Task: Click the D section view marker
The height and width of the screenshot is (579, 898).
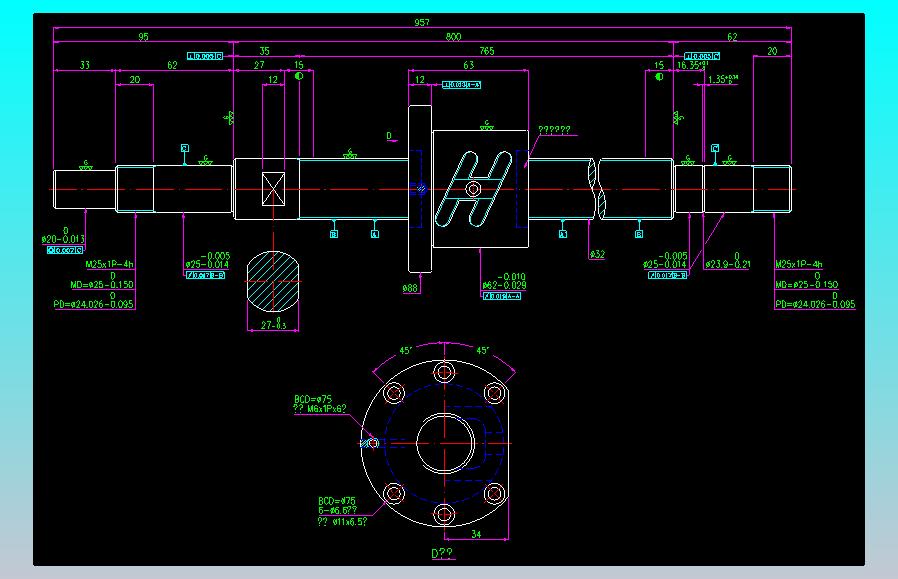Action: click(389, 136)
